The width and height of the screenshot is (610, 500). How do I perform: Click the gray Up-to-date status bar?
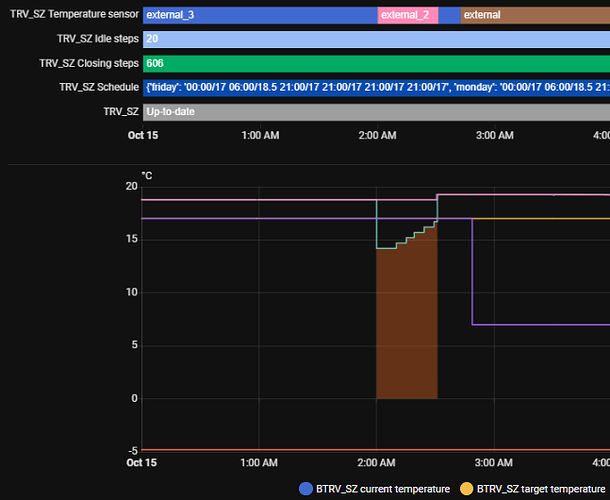pyautogui.click(x=375, y=111)
